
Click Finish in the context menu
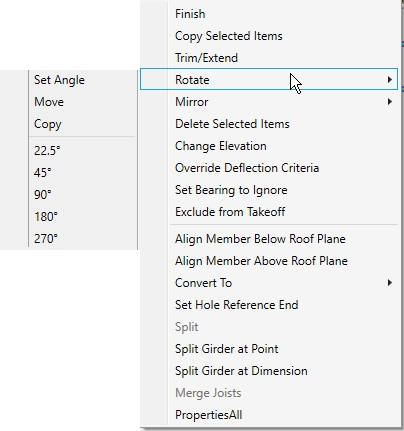190,14
